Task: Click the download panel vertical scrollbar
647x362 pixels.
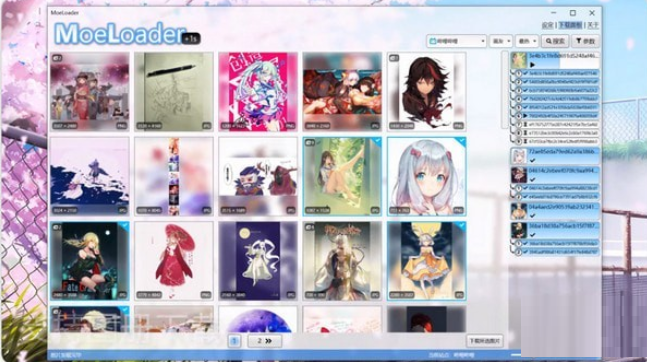Action: pyautogui.click(x=504, y=90)
